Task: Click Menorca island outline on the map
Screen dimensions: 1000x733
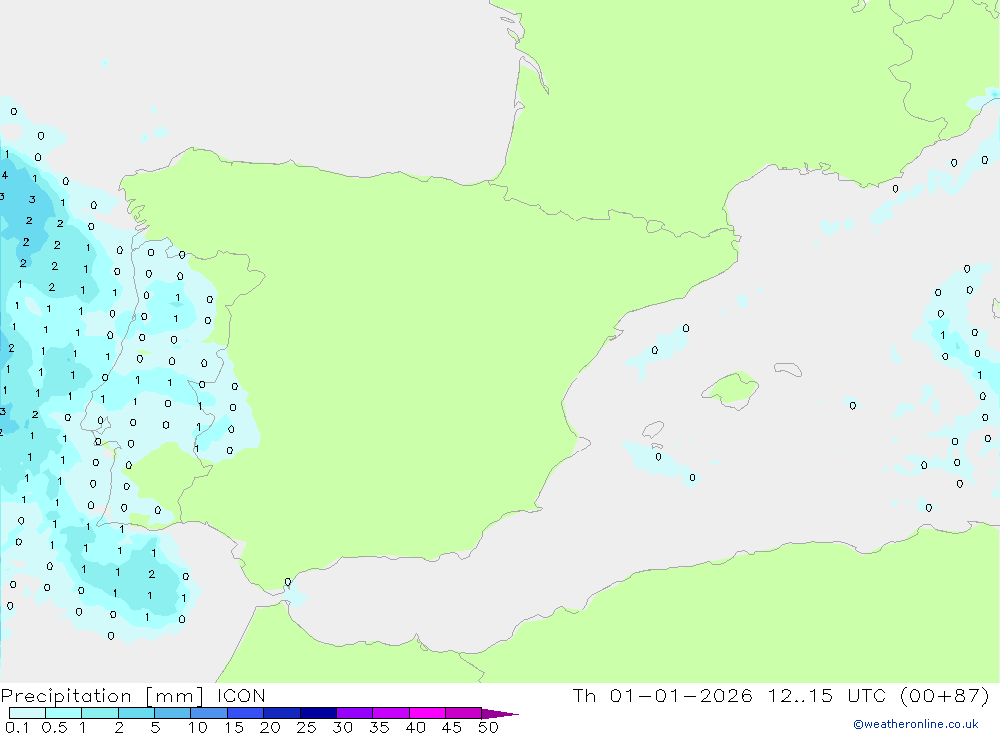Action: (788, 369)
